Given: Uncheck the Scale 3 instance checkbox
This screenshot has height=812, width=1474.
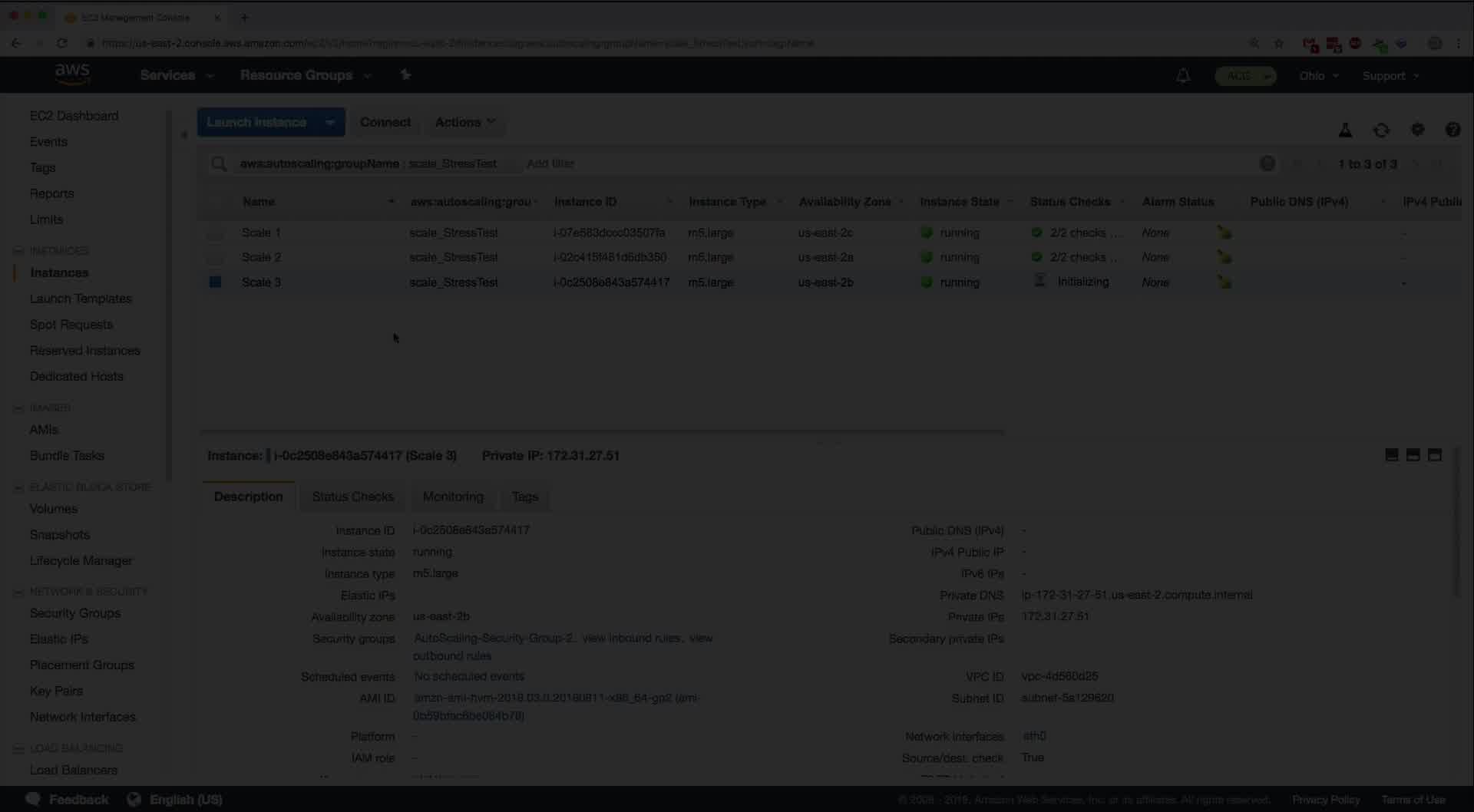Looking at the screenshot, I should [x=215, y=282].
